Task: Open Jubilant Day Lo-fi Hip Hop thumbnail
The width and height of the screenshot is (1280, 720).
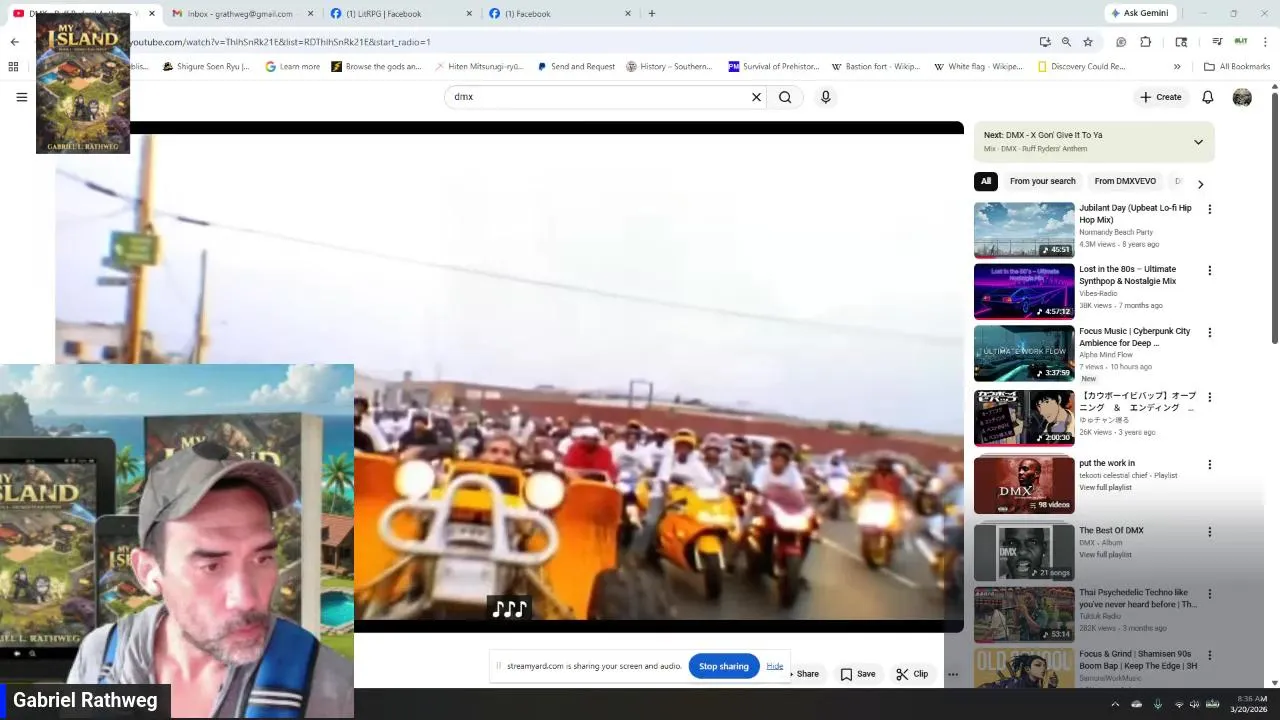Action: tap(1024, 230)
